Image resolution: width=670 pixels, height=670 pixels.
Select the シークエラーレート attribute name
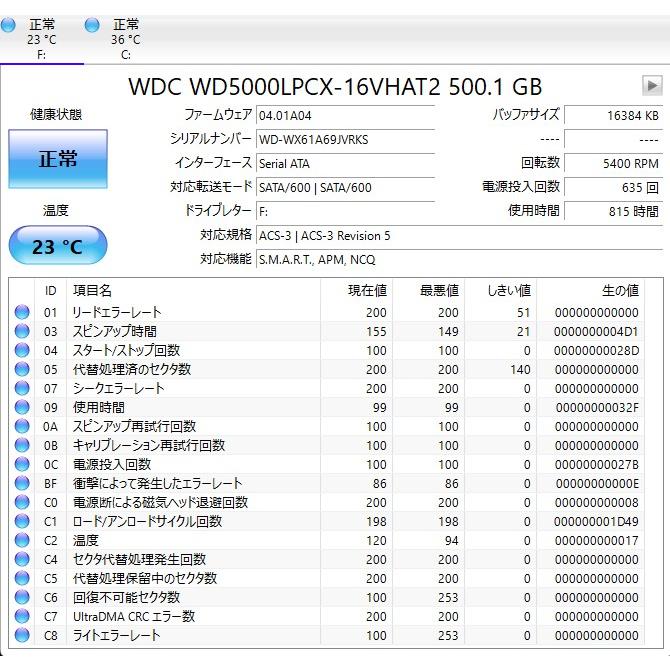[118, 388]
